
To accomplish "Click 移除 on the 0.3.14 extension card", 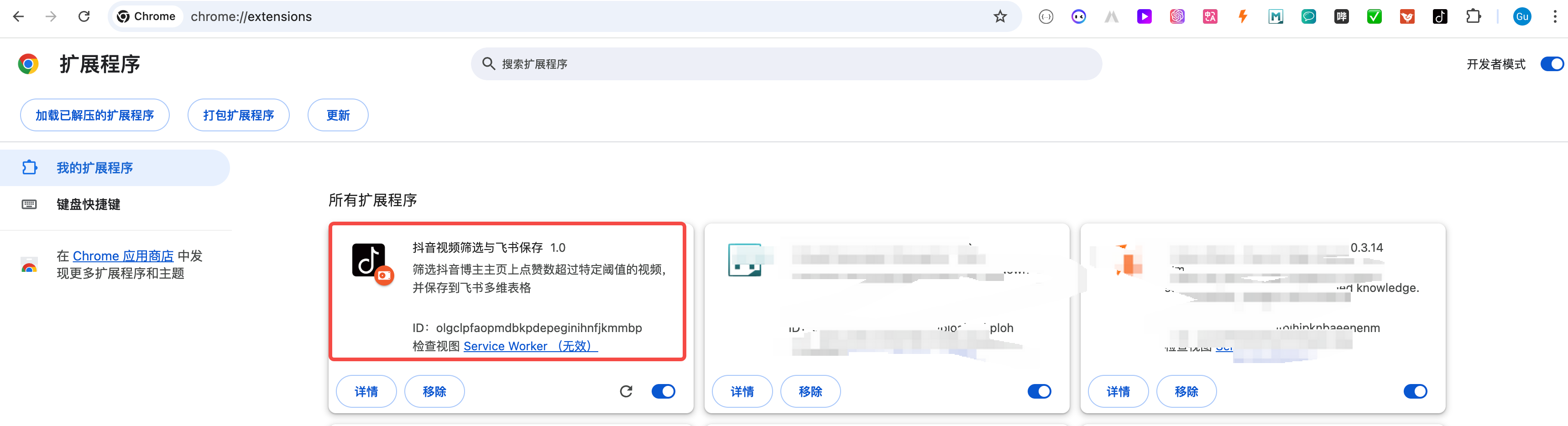I will (x=1186, y=391).
